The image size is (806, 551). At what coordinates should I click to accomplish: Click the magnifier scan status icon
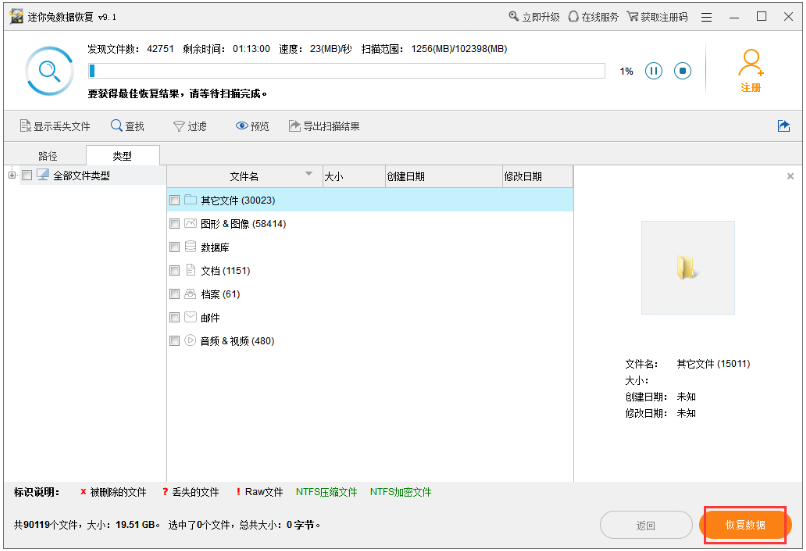pyautogui.click(x=49, y=71)
